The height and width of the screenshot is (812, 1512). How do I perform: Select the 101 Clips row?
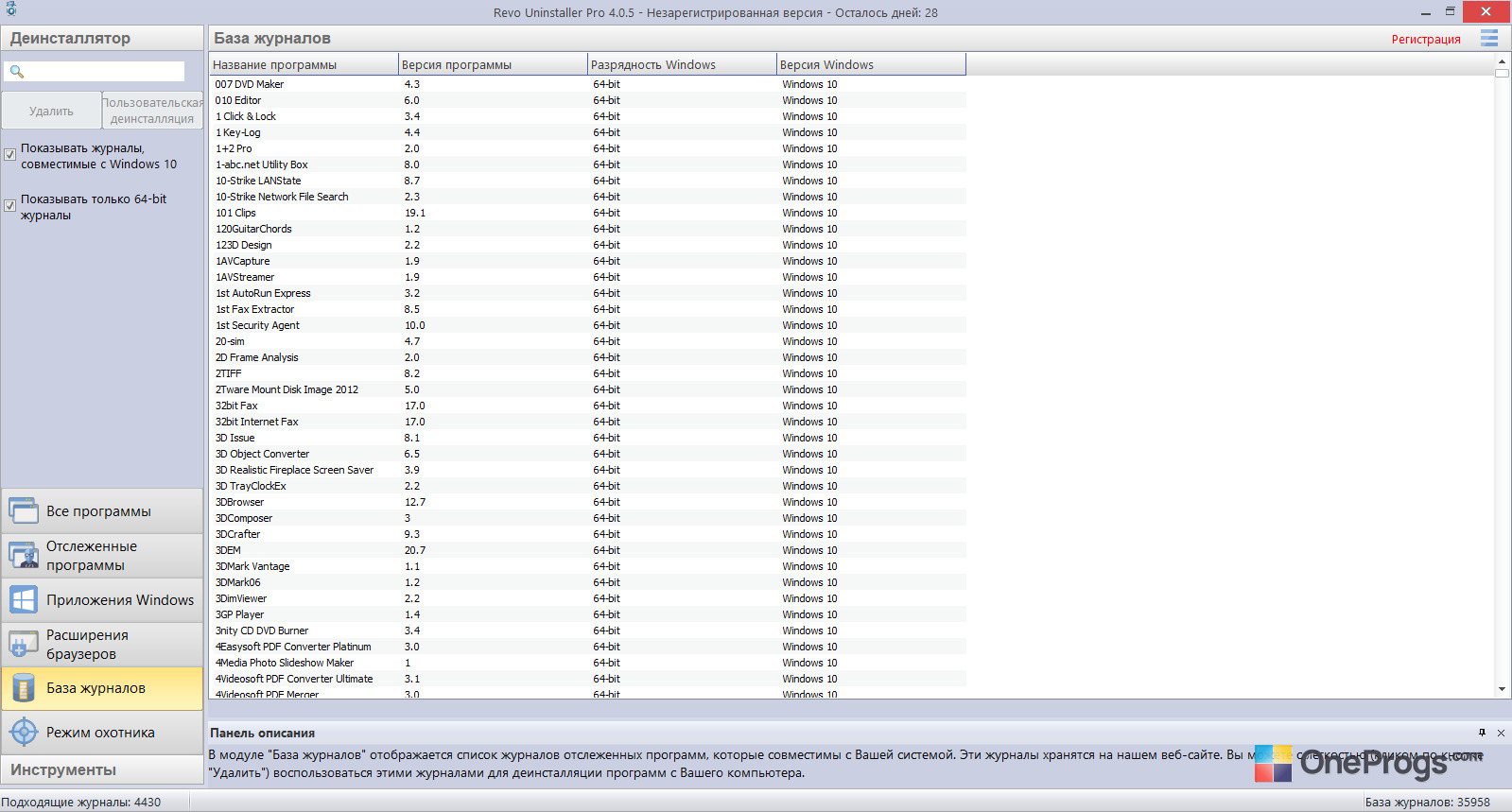587,213
